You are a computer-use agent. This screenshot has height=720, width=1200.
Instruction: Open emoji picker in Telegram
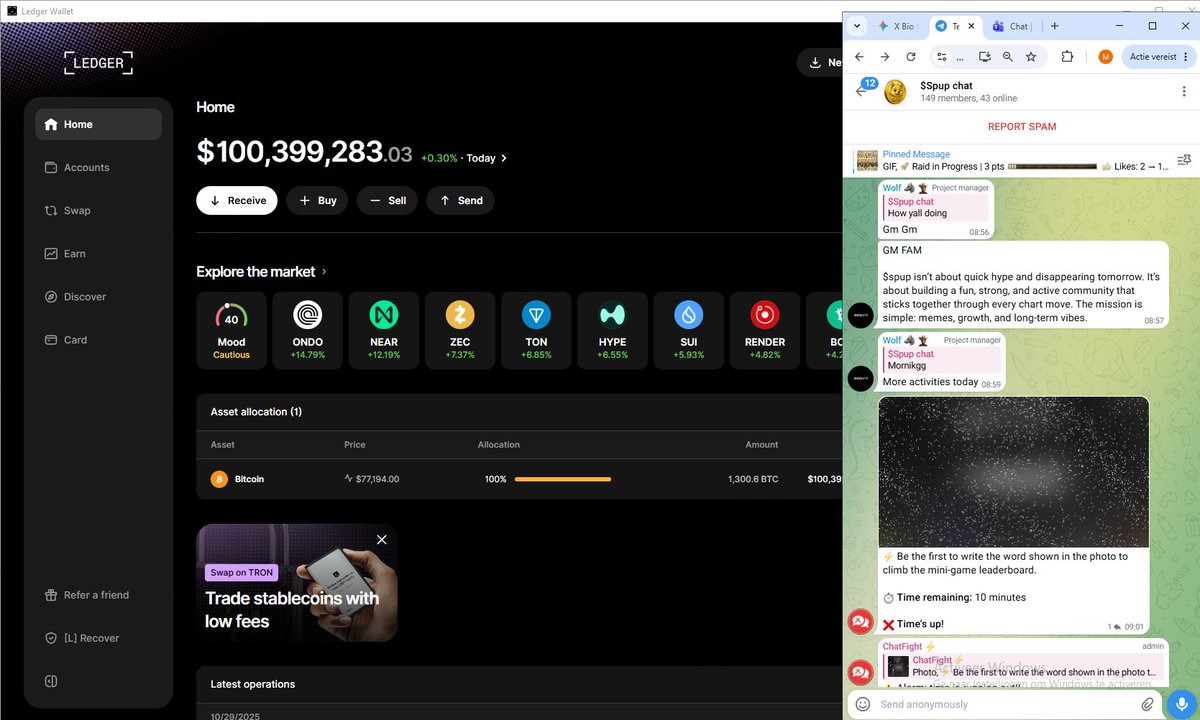[863, 704]
